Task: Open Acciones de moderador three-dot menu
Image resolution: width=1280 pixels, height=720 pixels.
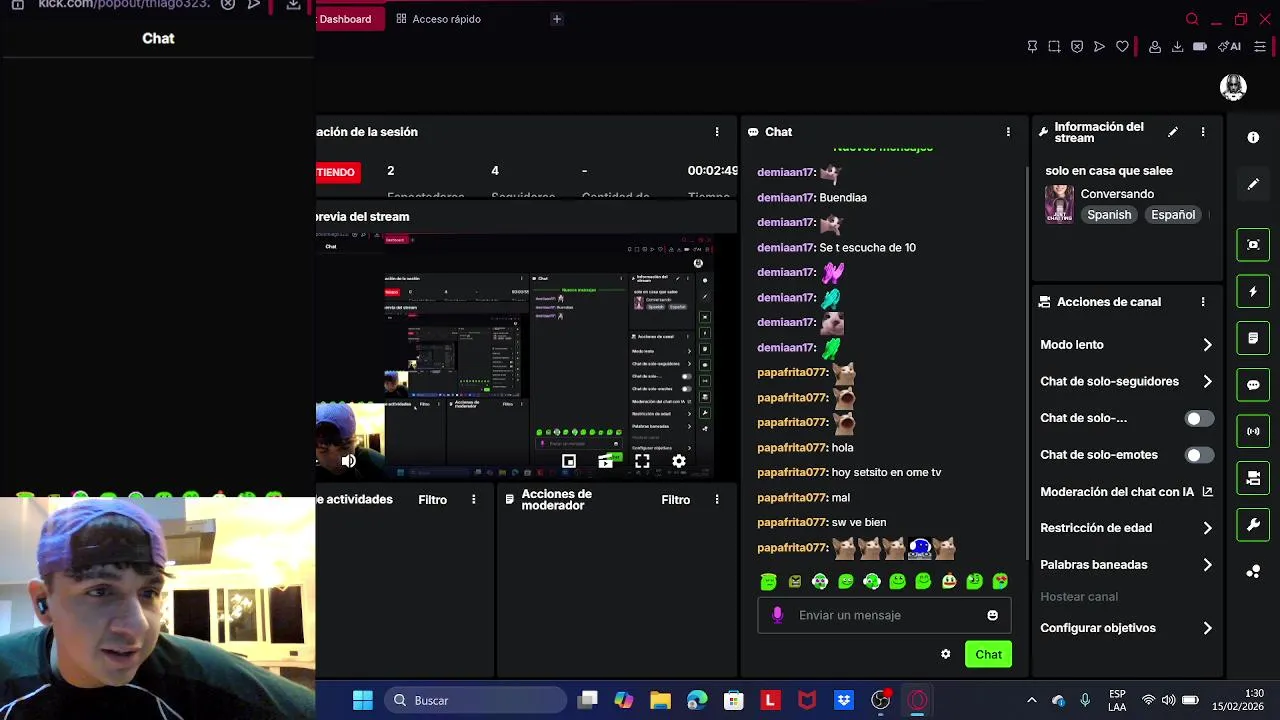Action: pyautogui.click(x=717, y=499)
